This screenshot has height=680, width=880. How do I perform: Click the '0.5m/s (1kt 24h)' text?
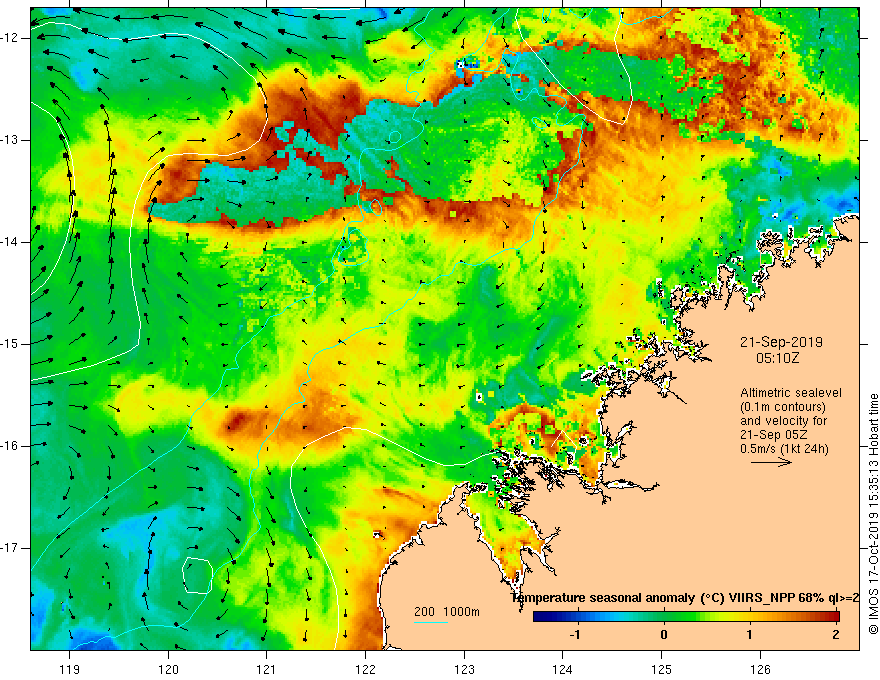pyautogui.click(x=785, y=449)
